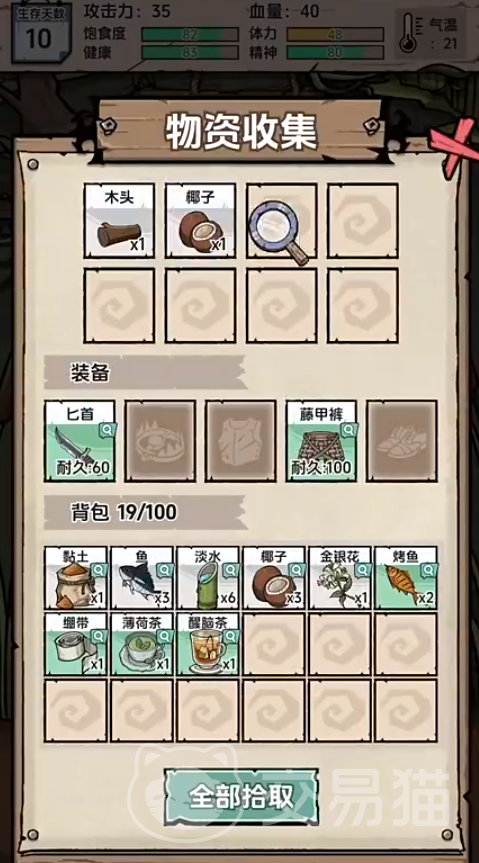Inspect details on 匕首 magnifier badge
The width and height of the screenshot is (479, 863).
point(107,430)
